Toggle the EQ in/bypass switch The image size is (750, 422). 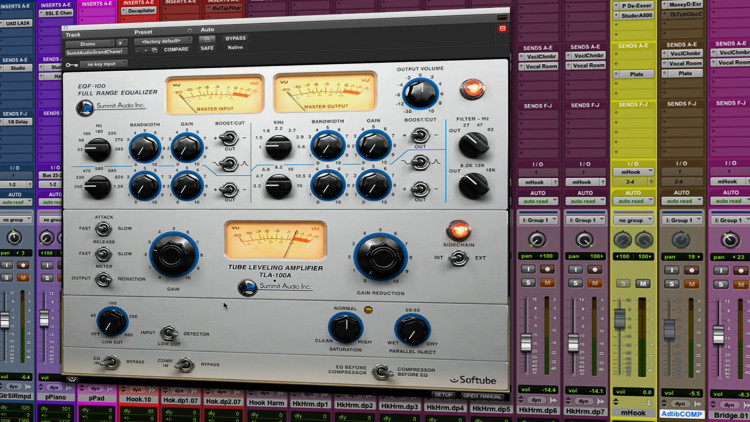coord(111,362)
